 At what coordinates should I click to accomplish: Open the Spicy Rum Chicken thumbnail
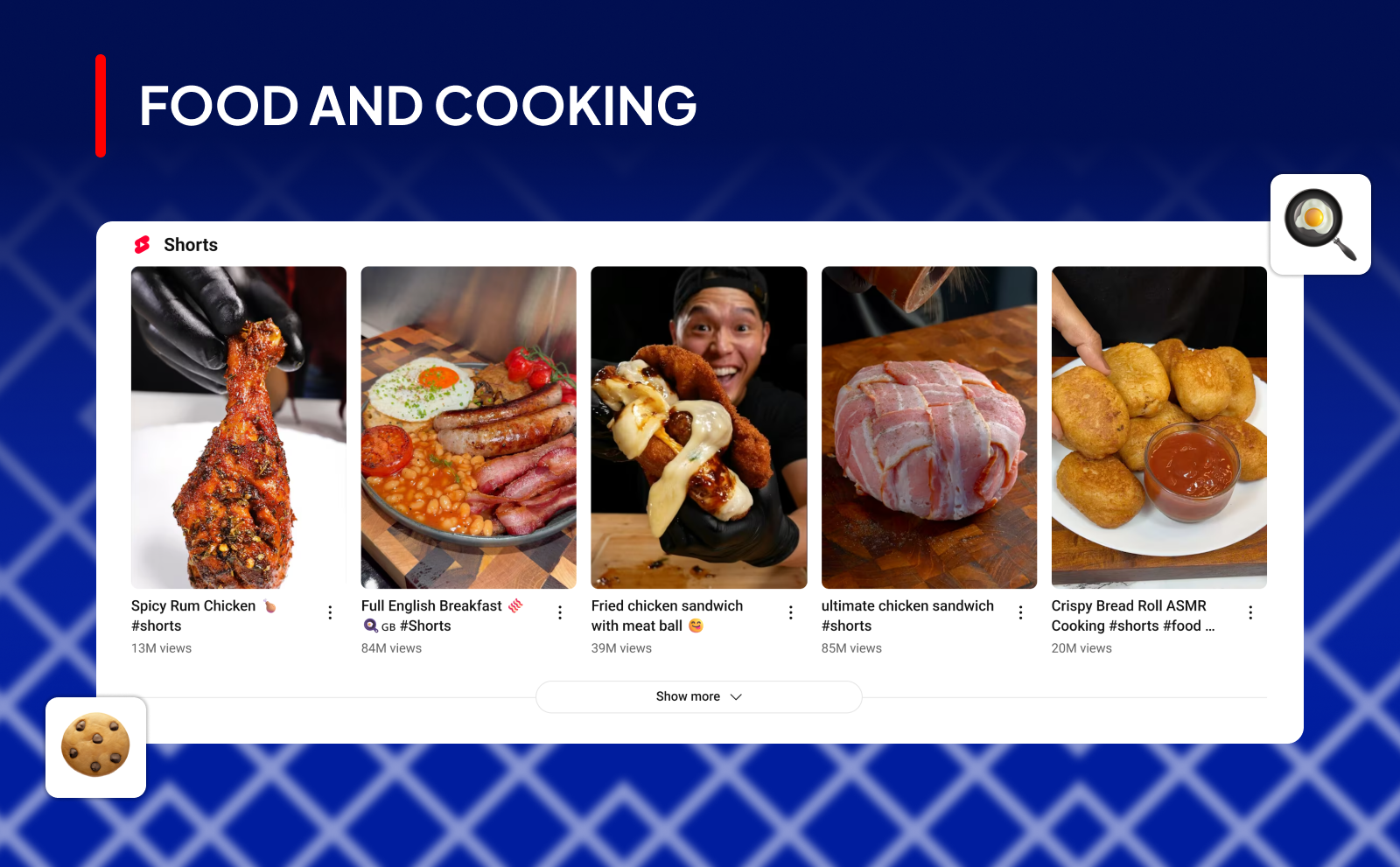click(x=239, y=427)
